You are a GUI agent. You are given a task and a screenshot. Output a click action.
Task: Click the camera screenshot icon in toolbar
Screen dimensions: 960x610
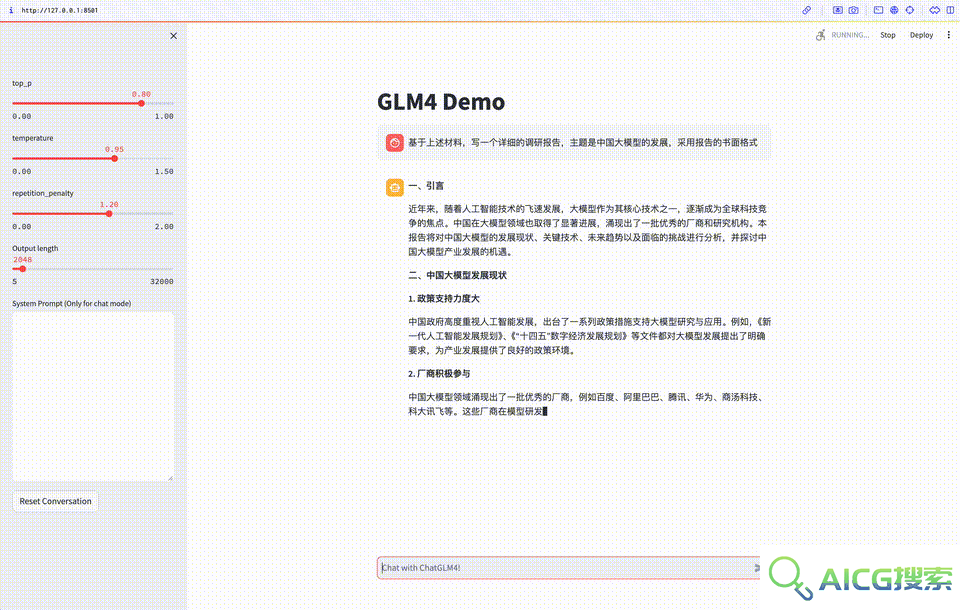[853, 10]
